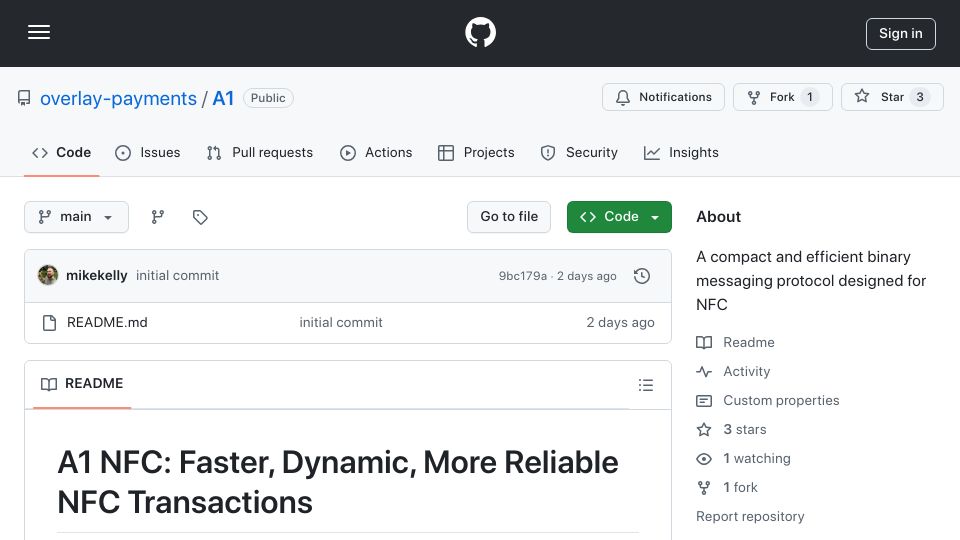Viewport: 960px width, 540px height.
Task: Click mikekelly avatar image
Action: pyautogui.click(x=48, y=276)
